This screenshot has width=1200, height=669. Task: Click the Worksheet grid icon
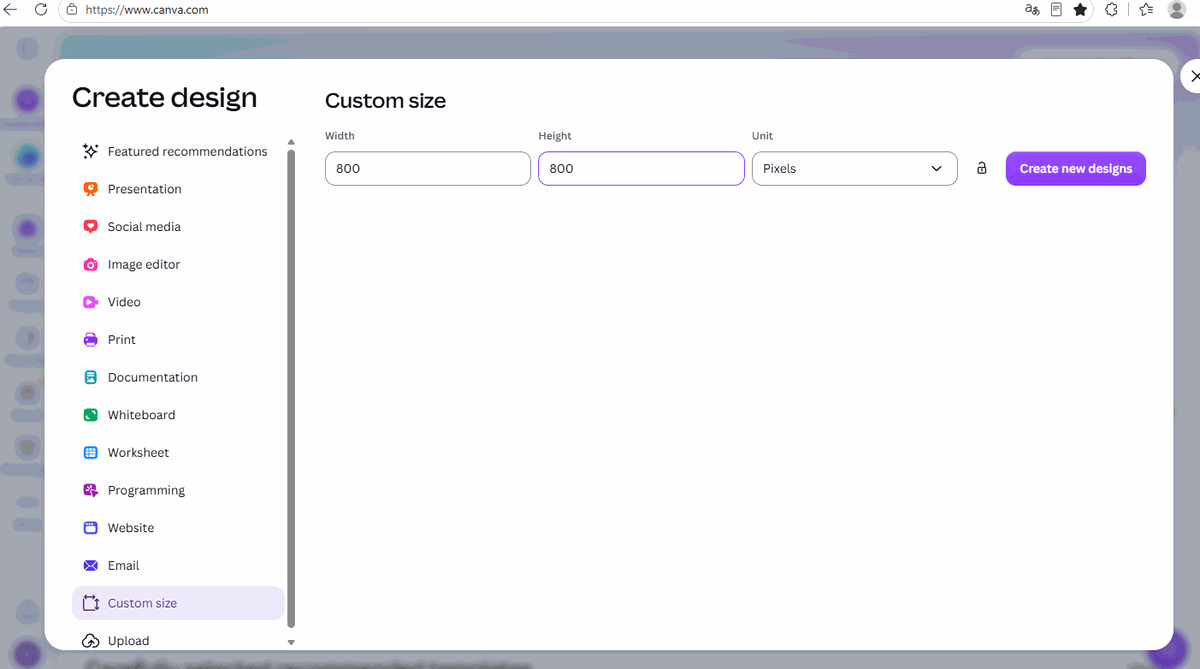[91, 453]
